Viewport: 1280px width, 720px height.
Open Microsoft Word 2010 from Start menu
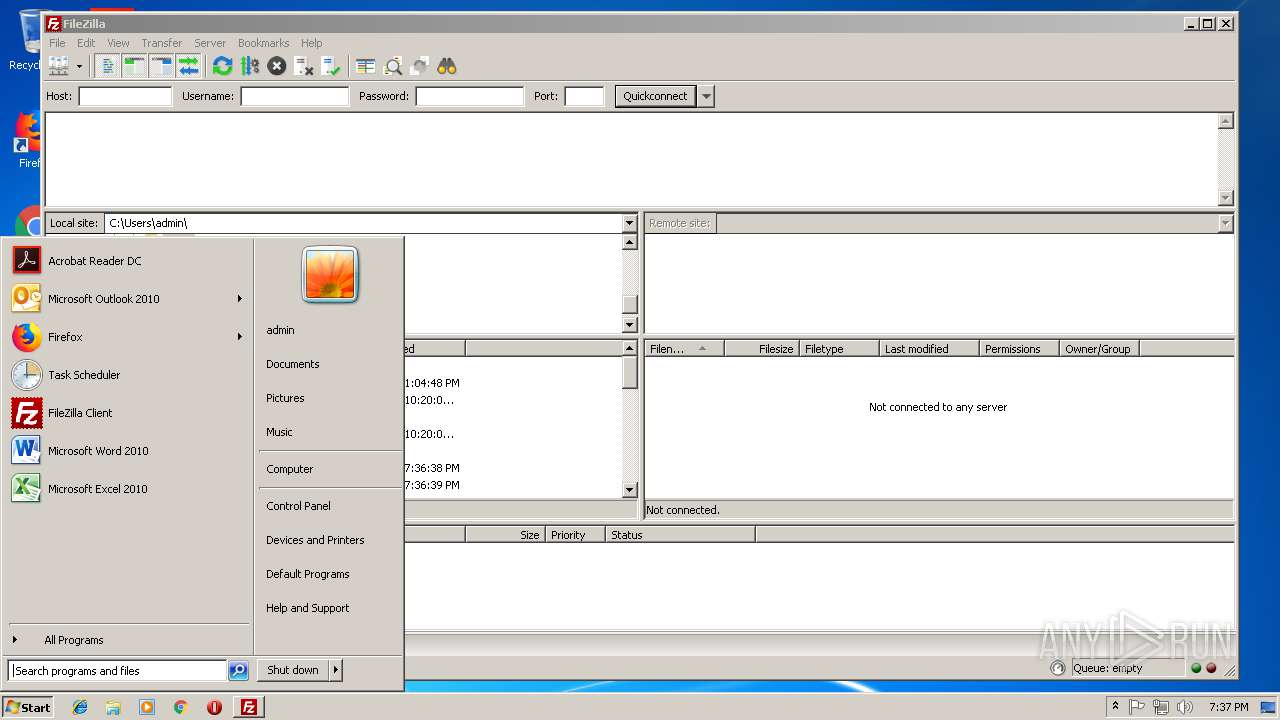click(x=128, y=451)
